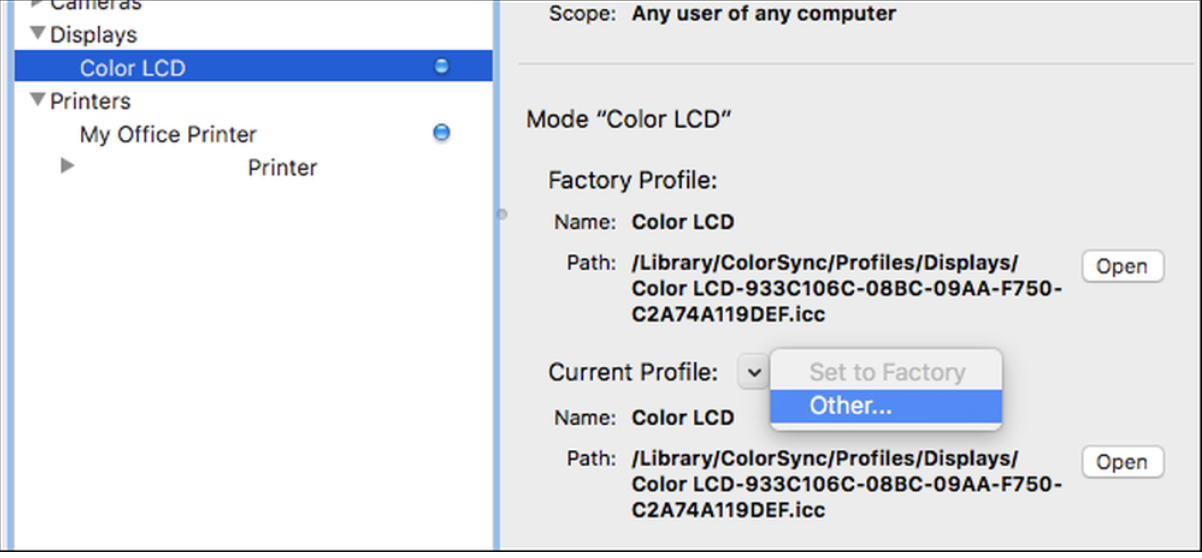1202x558 pixels.
Task: Open the Current Profile file
Action: pyautogui.click(x=1122, y=462)
